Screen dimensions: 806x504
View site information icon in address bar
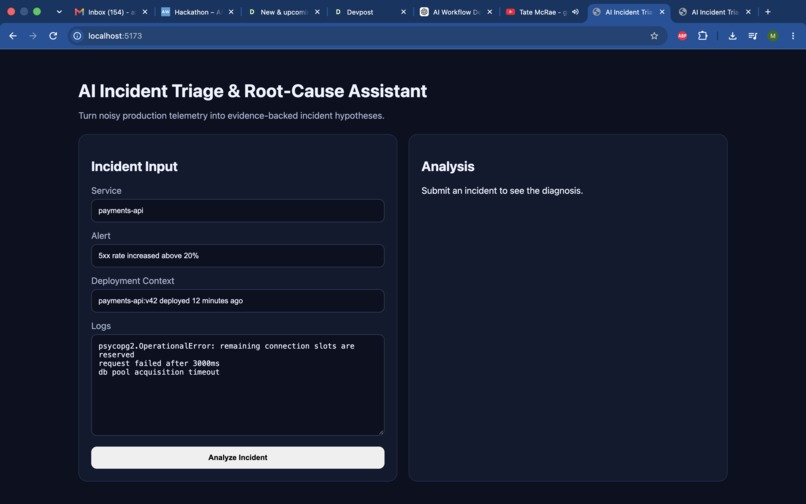(77, 36)
